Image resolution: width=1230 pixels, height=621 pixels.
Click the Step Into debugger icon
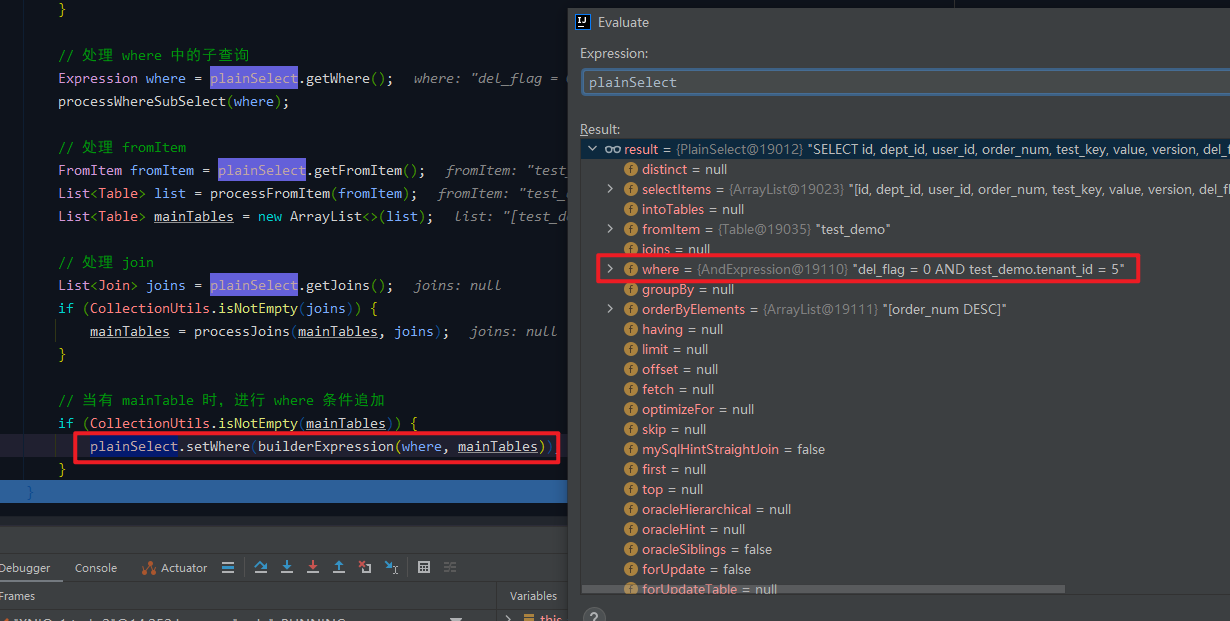(x=287, y=567)
